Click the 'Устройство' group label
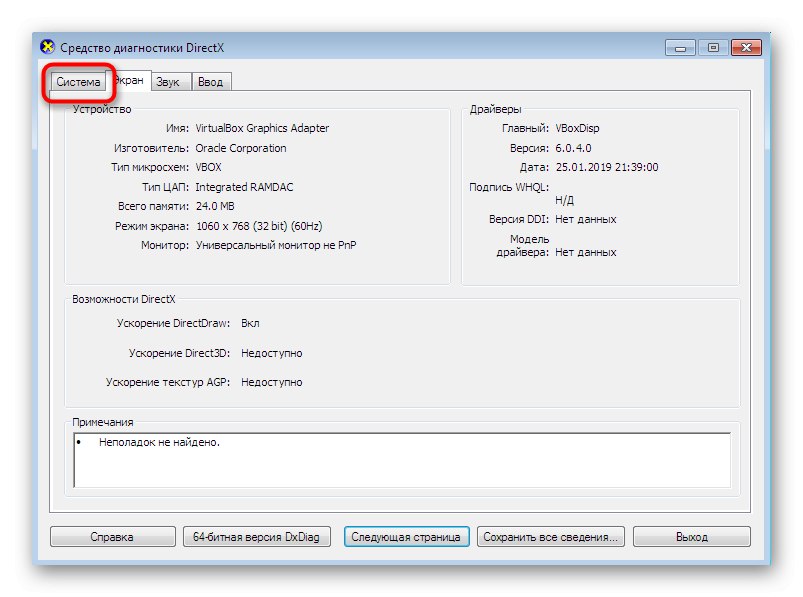Viewport: 803px width, 597px height. click(x=102, y=109)
